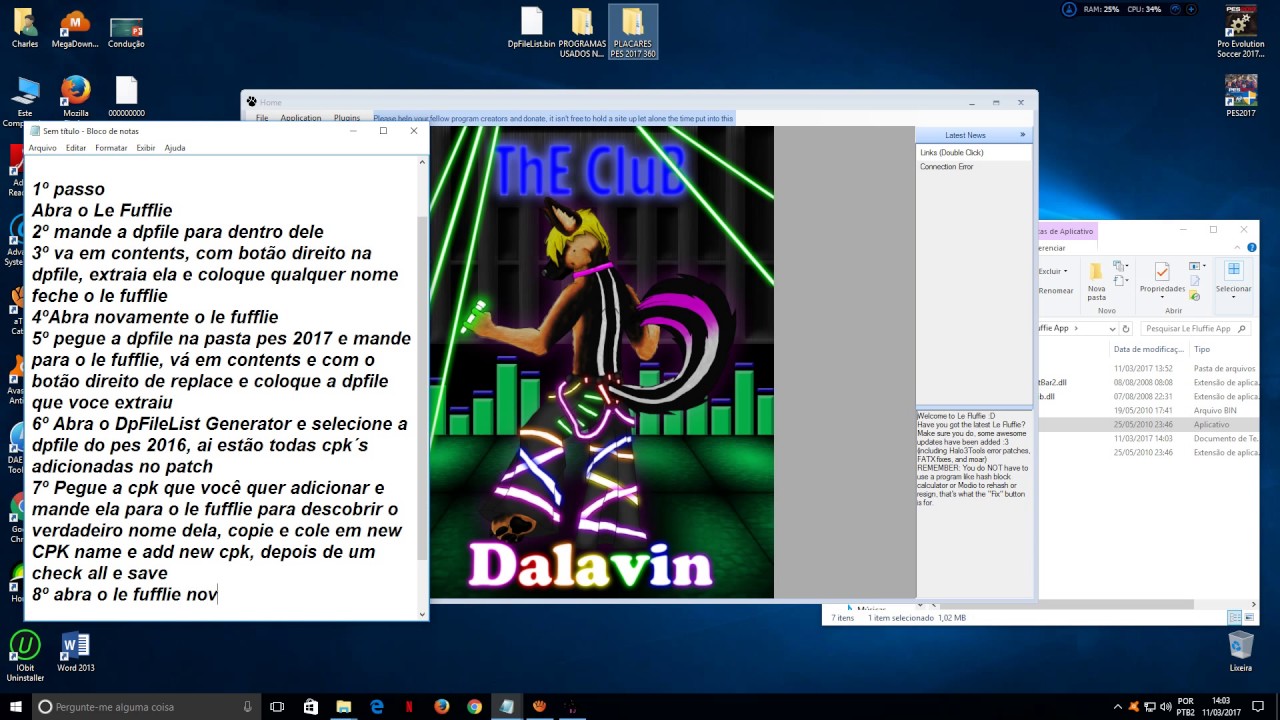Switch to Notepad on the taskbar
The image size is (1280, 720).
(507, 706)
